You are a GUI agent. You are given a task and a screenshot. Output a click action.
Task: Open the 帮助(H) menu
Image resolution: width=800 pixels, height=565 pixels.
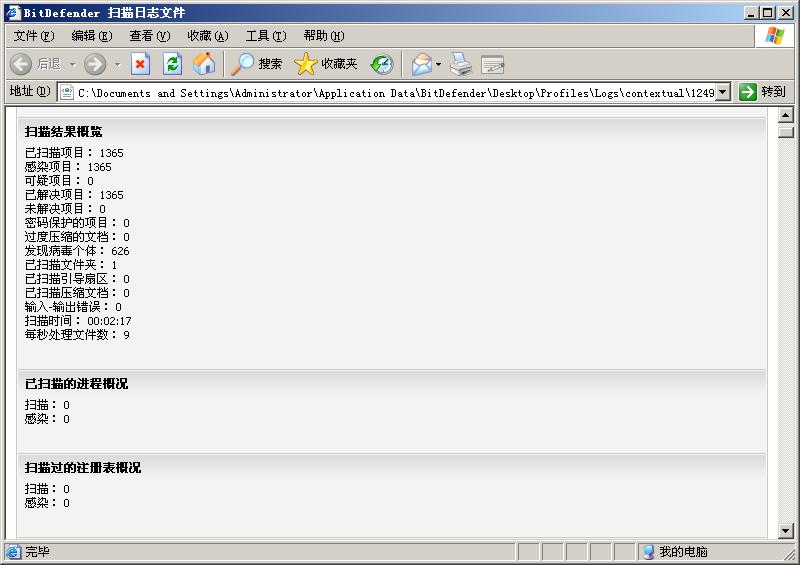pyautogui.click(x=323, y=36)
